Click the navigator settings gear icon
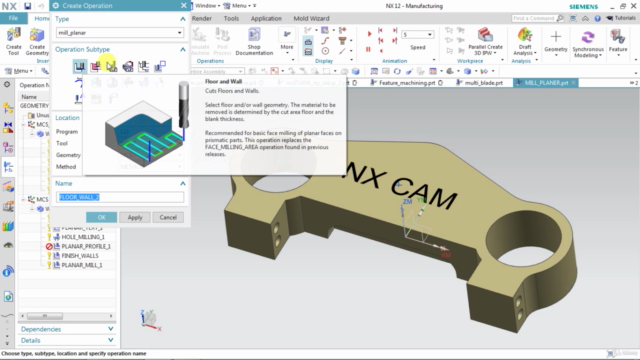Screen dimensions: 640x360 (x=7, y=84)
